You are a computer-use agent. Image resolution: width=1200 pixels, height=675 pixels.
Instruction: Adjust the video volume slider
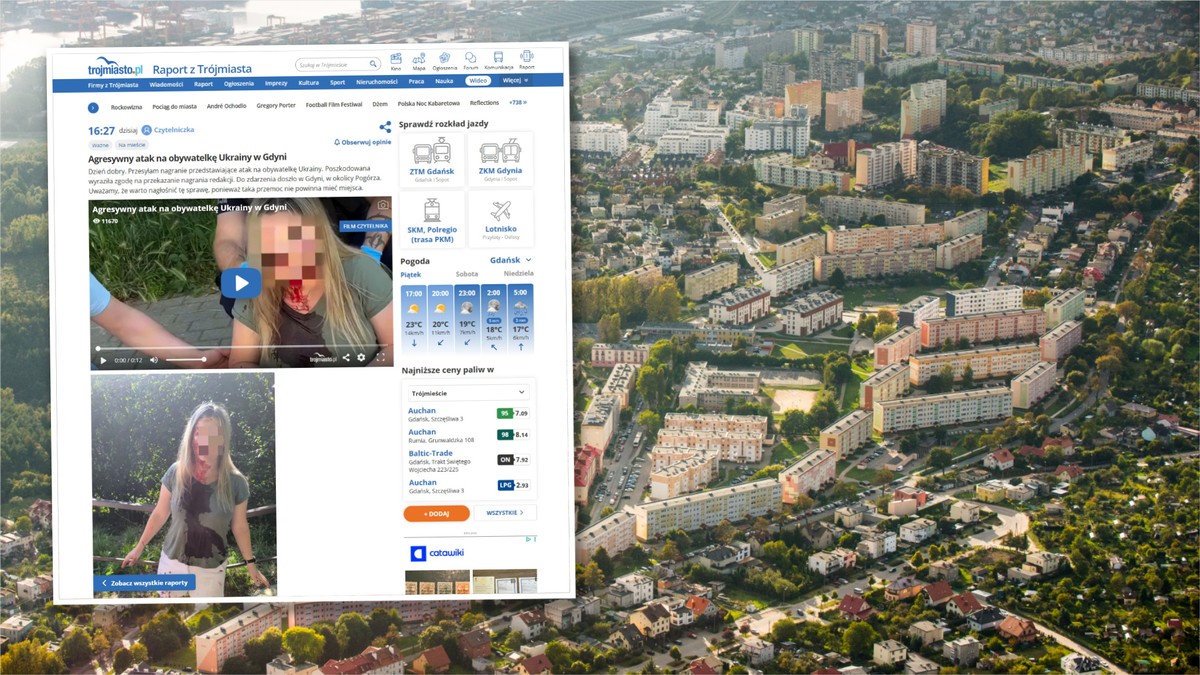point(185,359)
